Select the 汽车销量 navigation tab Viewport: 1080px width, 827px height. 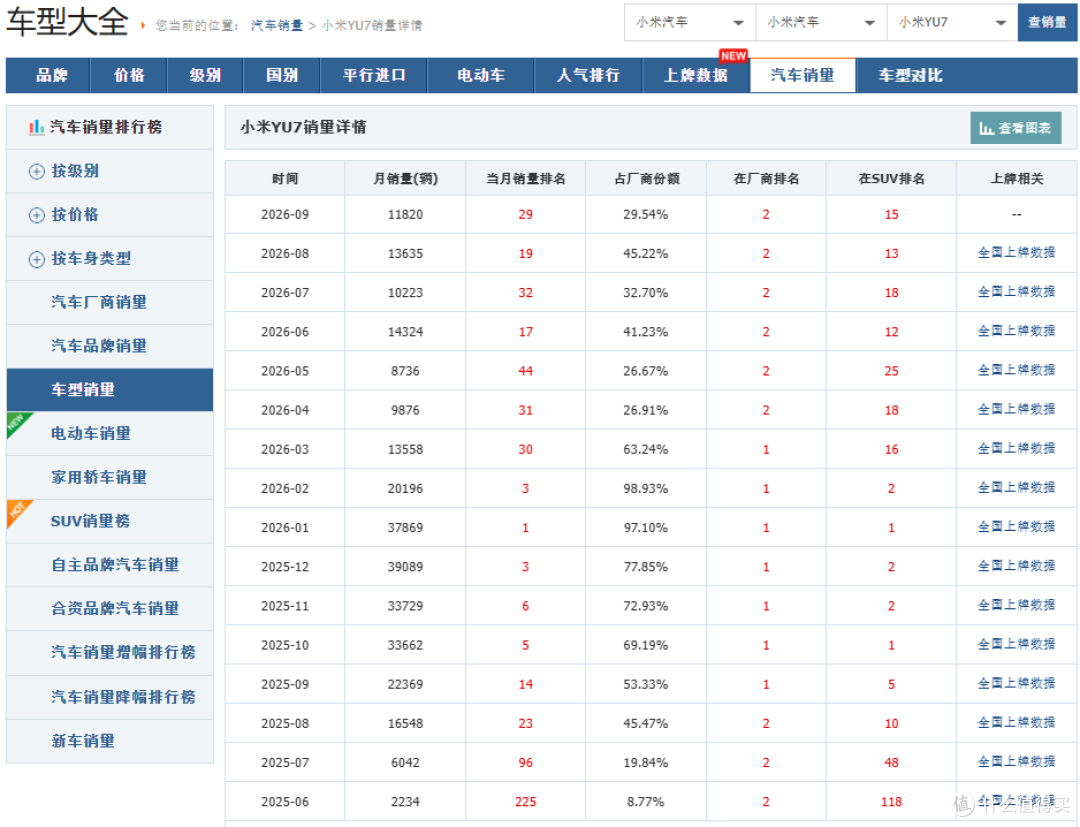point(802,75)
